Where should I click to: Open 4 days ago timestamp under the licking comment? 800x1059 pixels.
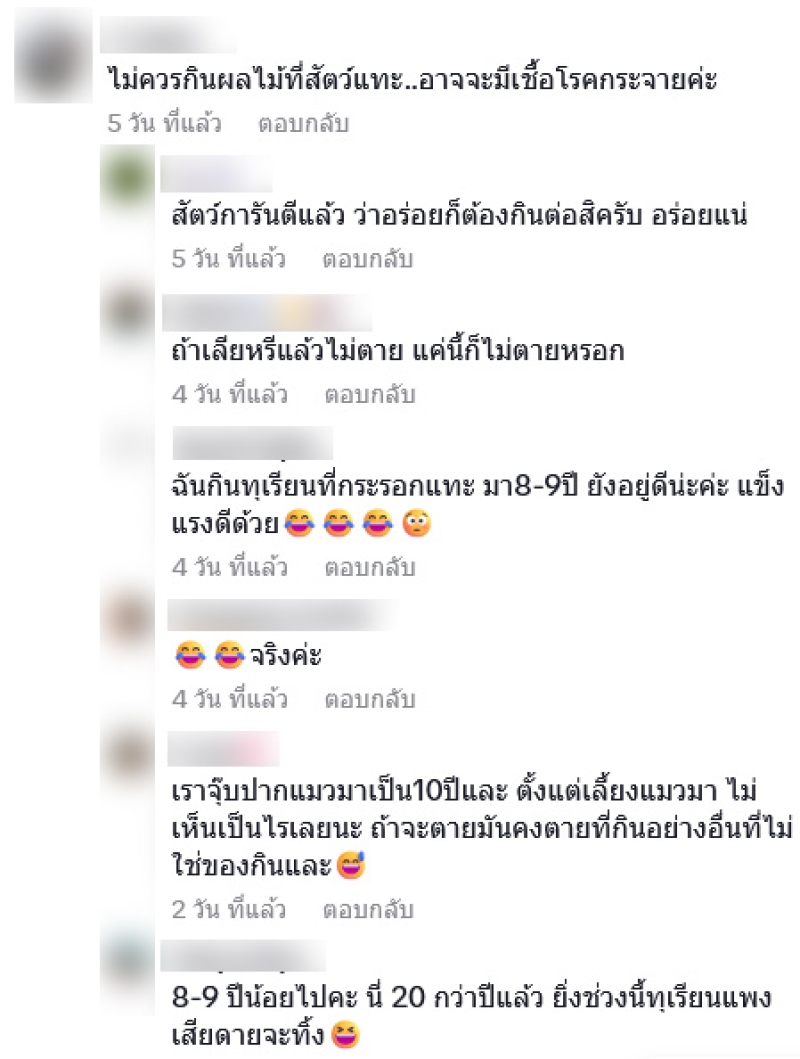(230, 394)
